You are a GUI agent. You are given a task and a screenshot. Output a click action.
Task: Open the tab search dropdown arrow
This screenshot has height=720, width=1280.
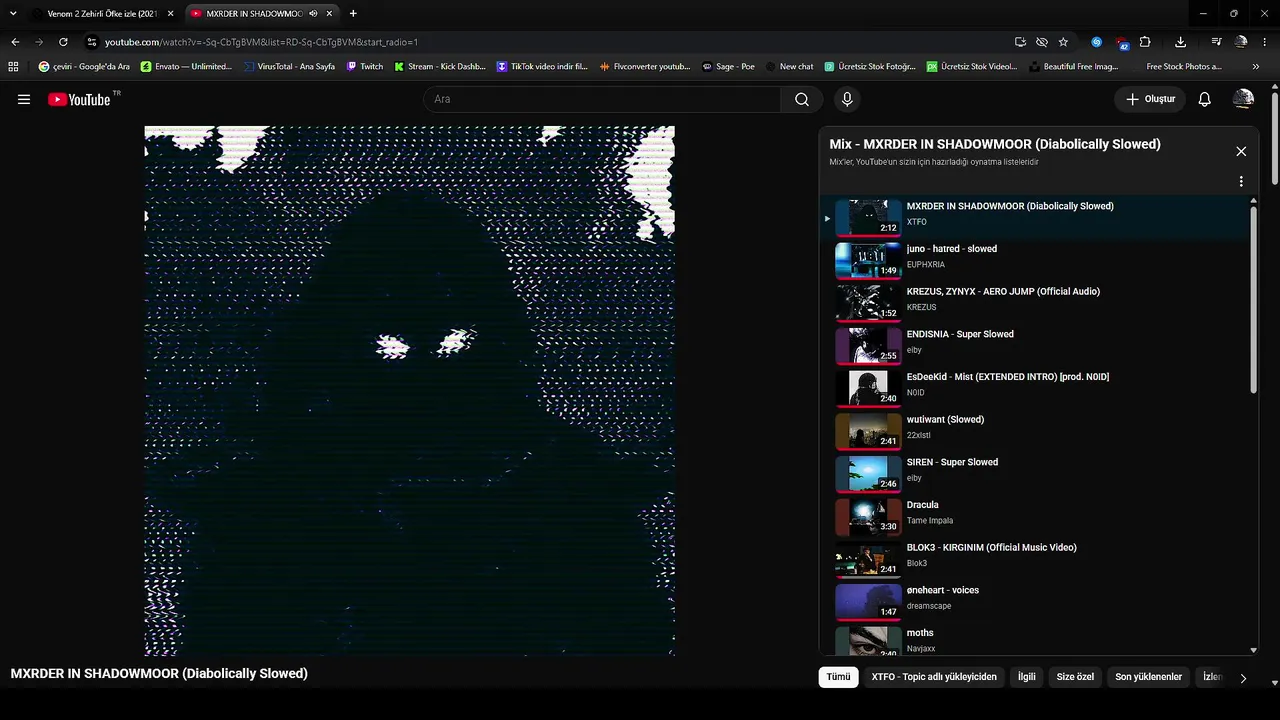click(13, 14)
